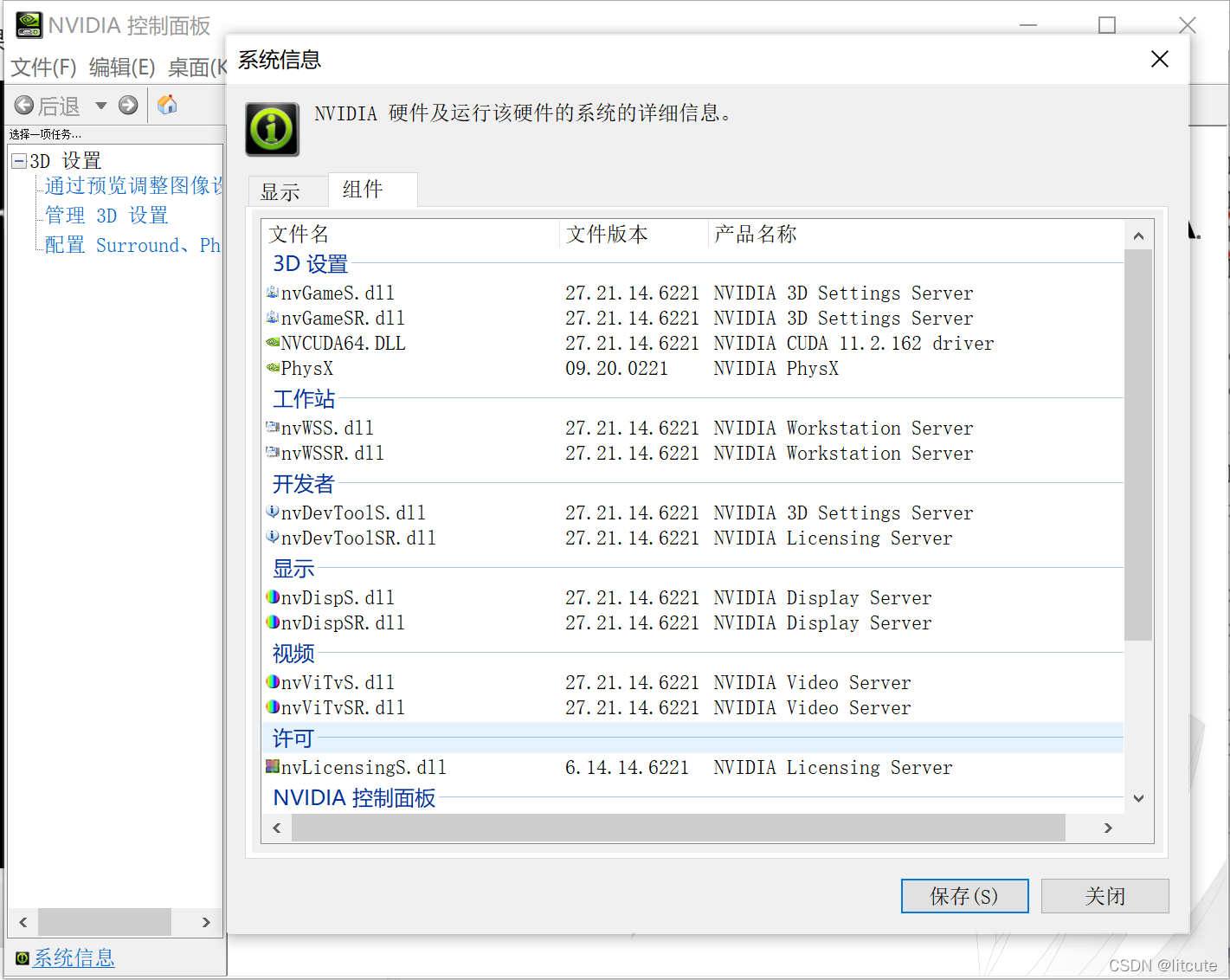Click the list's scroll down arrow
Screen dimensions: 1230x980
point(1138,799)
